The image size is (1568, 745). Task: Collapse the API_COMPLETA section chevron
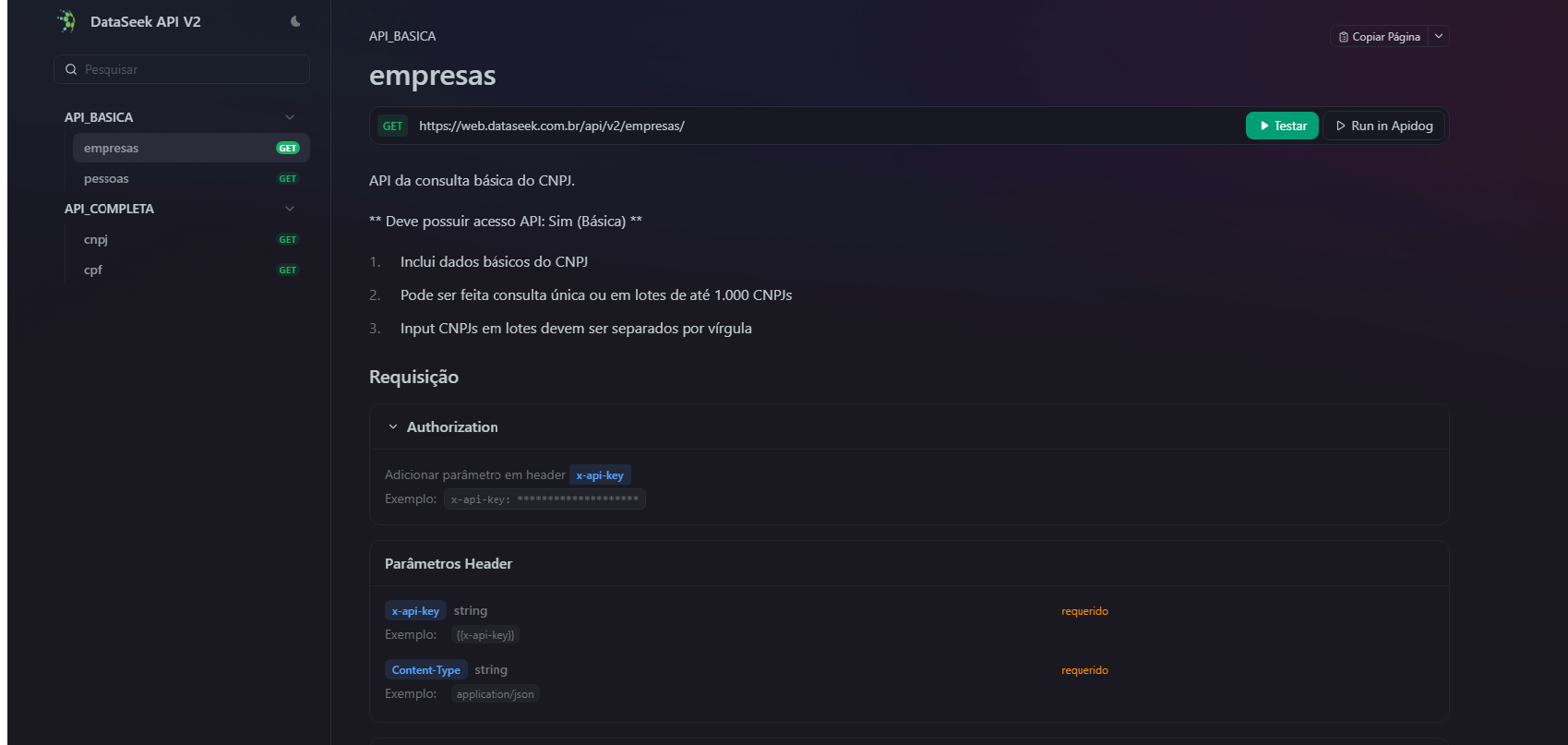290,209
